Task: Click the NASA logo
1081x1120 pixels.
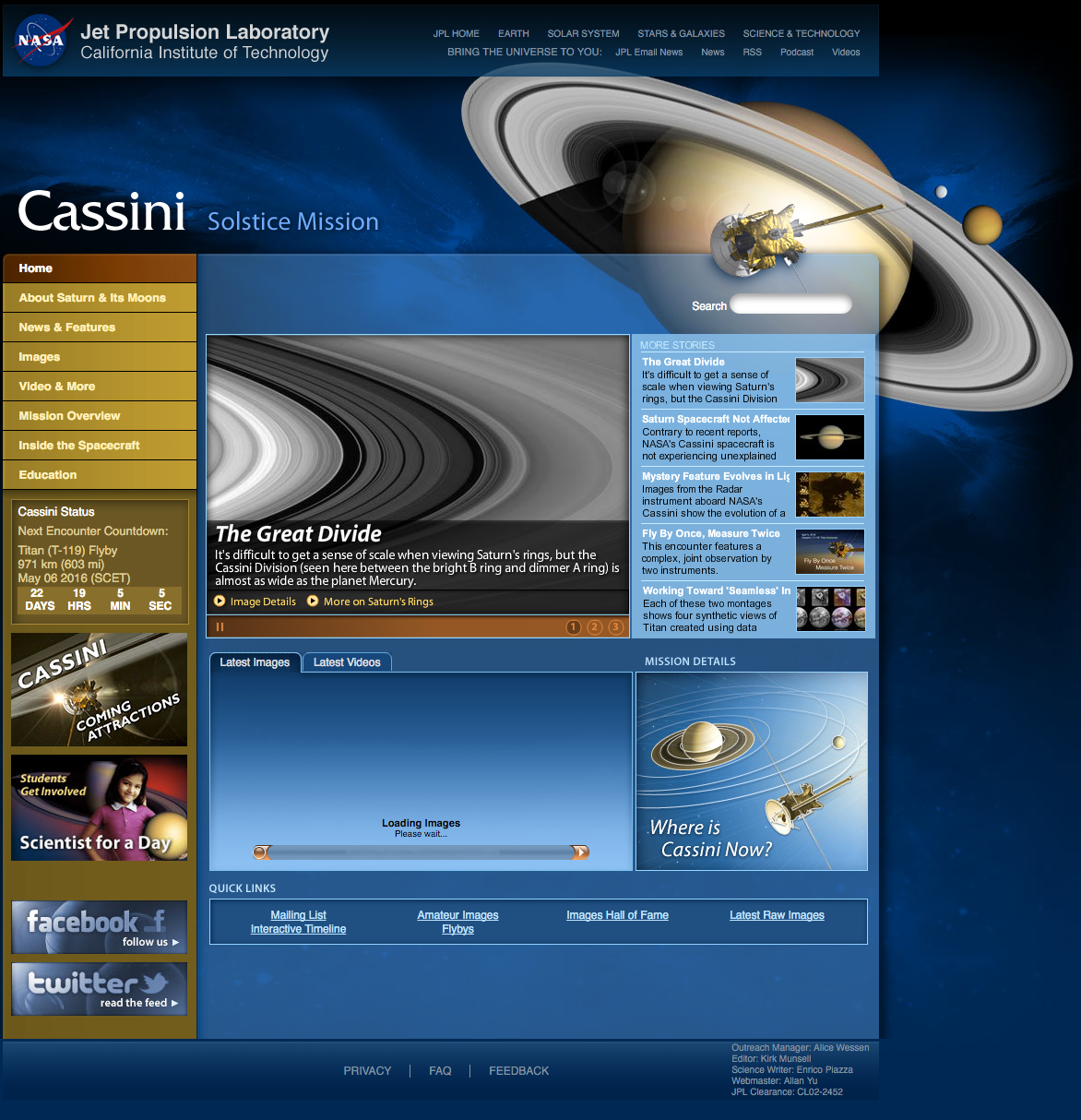Action: [42, 41]
